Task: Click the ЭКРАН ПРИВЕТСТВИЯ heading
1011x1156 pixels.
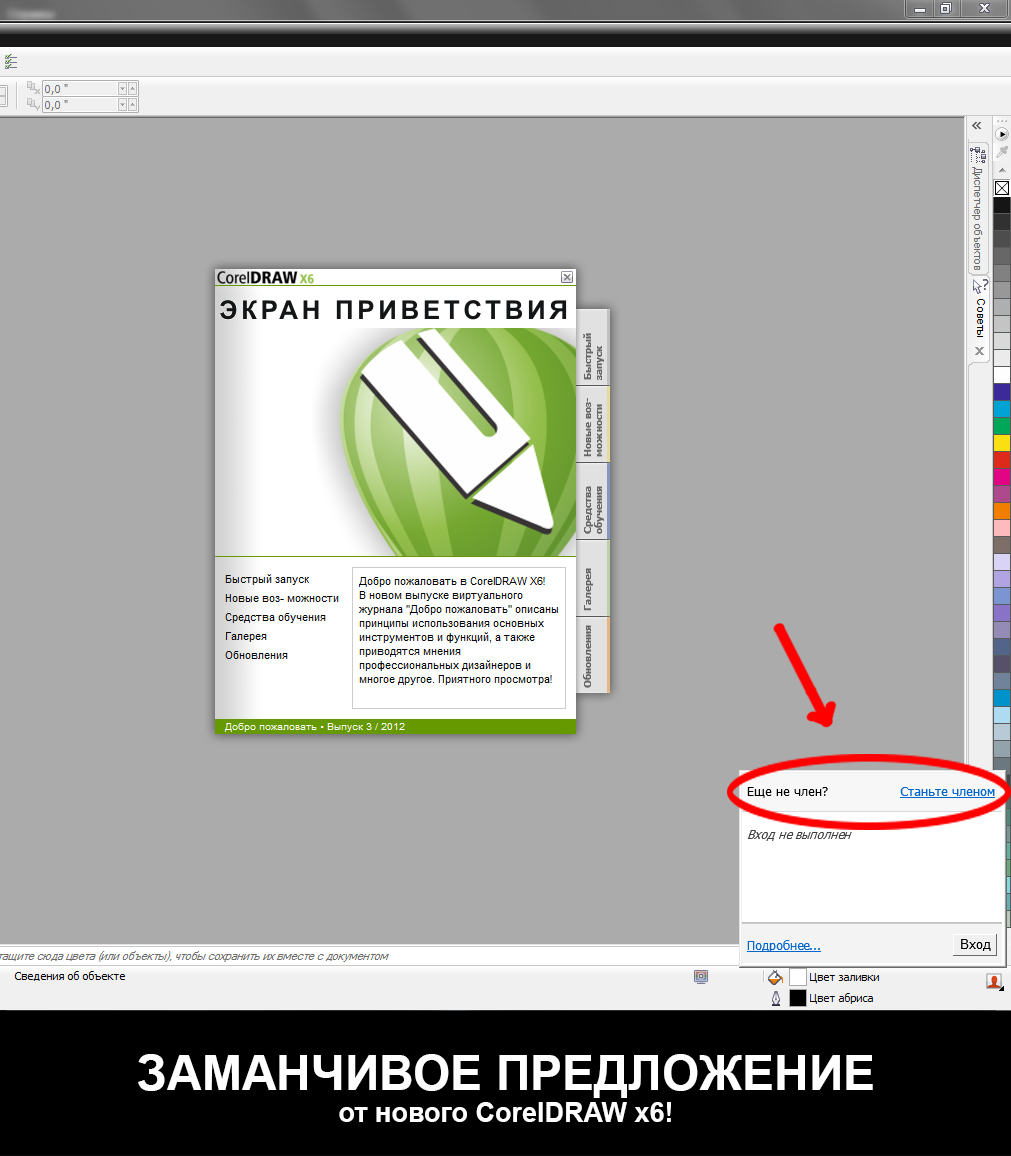Action: coord(394,310)
